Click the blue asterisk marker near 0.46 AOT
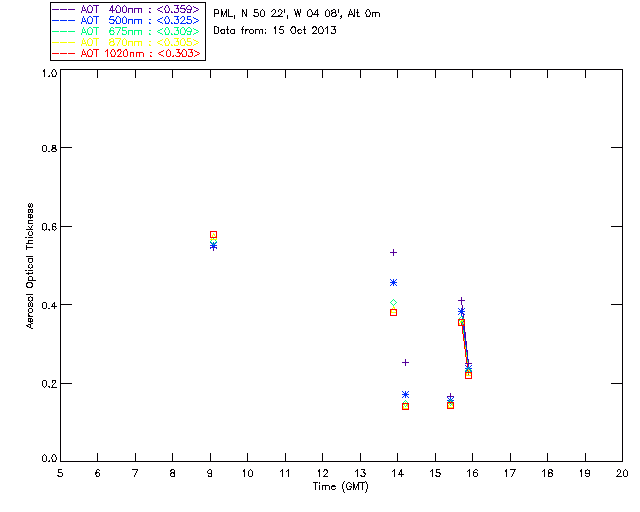640x512 pixels. pos(393,283)
